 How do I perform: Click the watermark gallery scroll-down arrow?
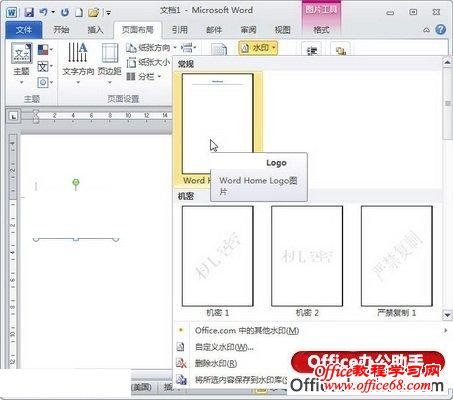click(x=447, y=314)
